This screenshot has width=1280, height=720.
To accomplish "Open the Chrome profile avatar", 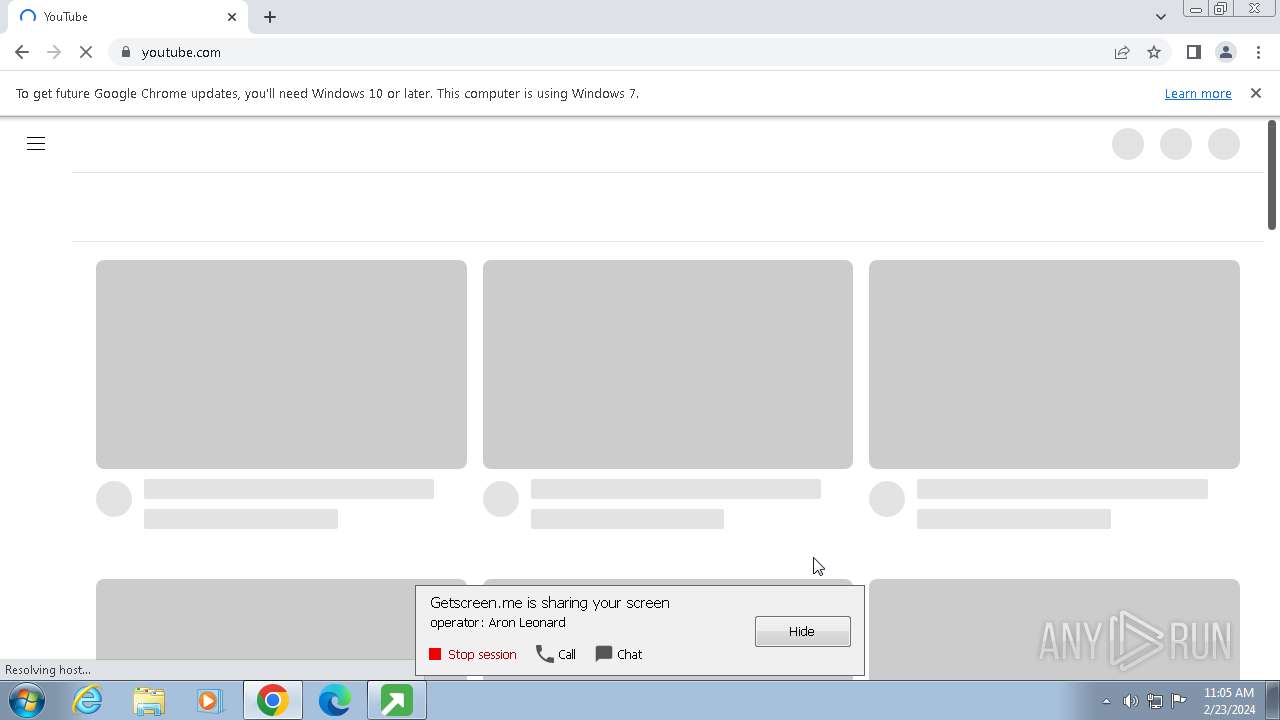I will coord(1225,52).
